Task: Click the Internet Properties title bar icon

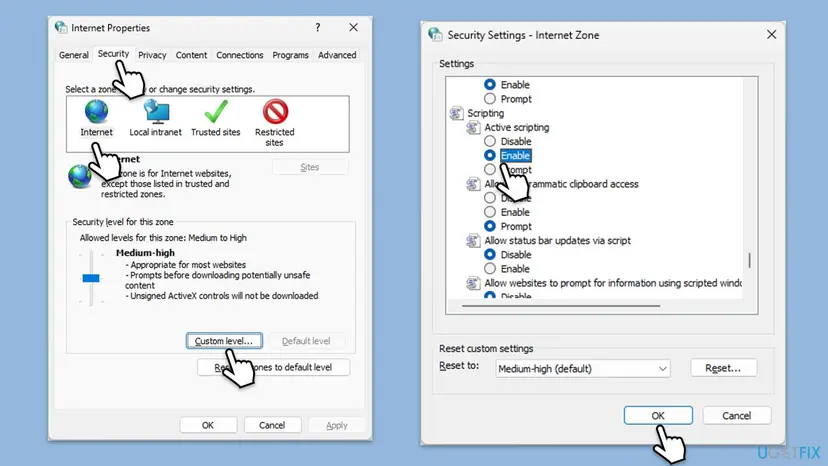Action: coord(61,27)
